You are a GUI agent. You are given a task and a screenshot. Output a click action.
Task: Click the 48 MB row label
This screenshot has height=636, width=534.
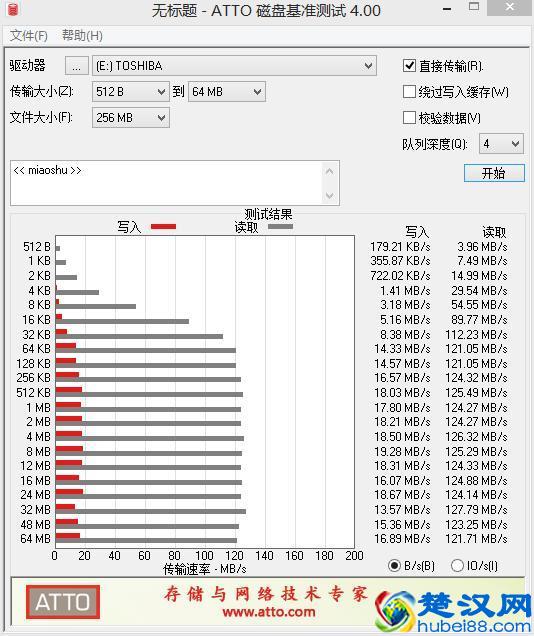click(x=35, y=524)
